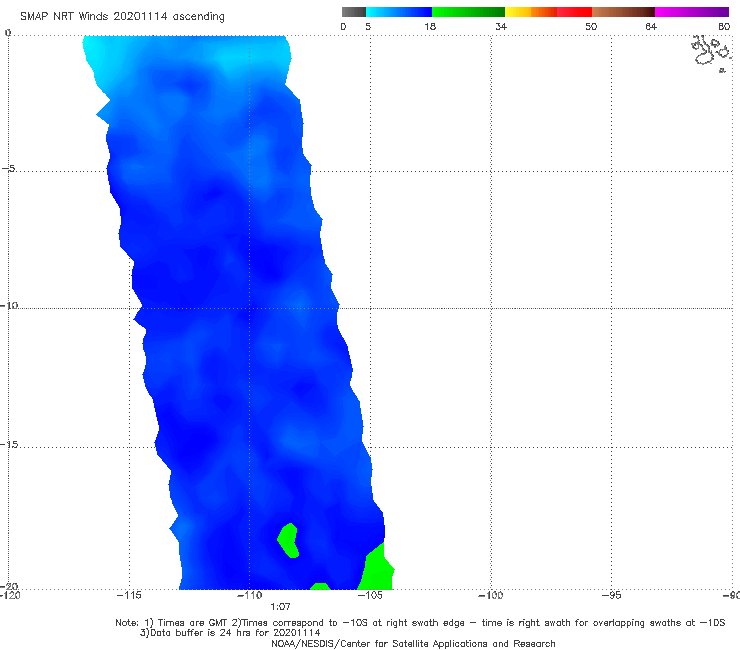The width and height of the screenshot is (740, 650).
Task: Click the brown segment of the color bar
Action: tap(623, 12)
